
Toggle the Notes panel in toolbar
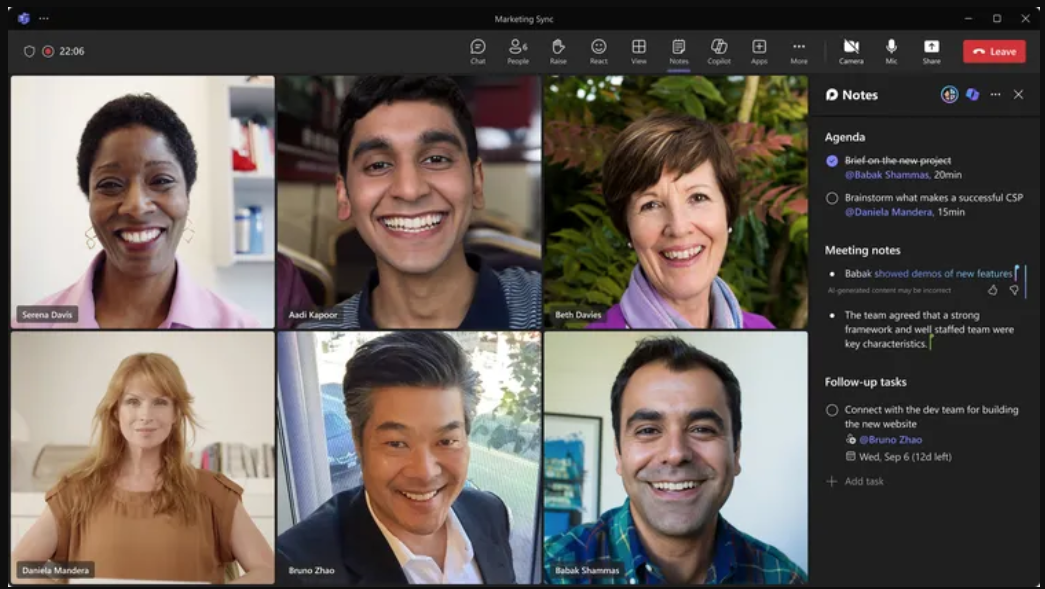tap(678, 51)
